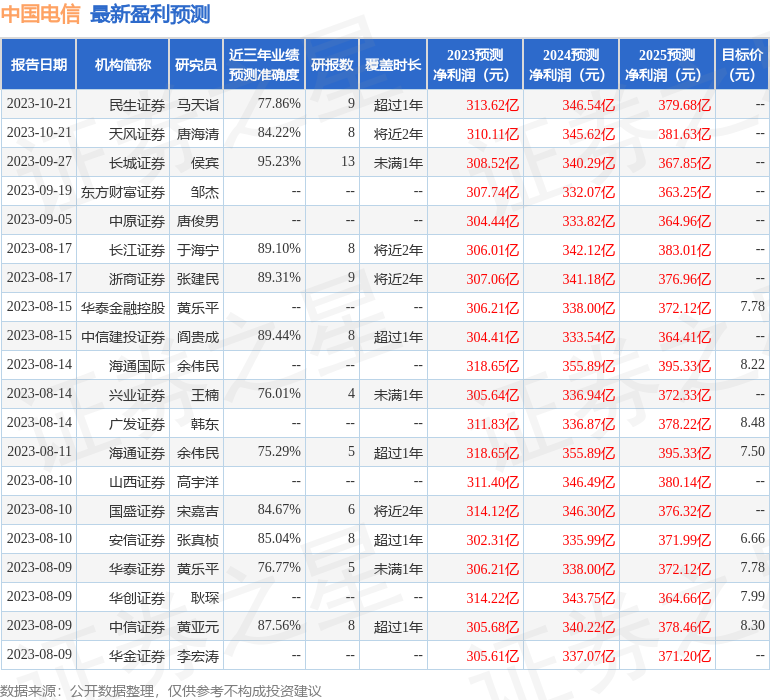Click the 最新盈利预测 heading

tap(150, 14)
